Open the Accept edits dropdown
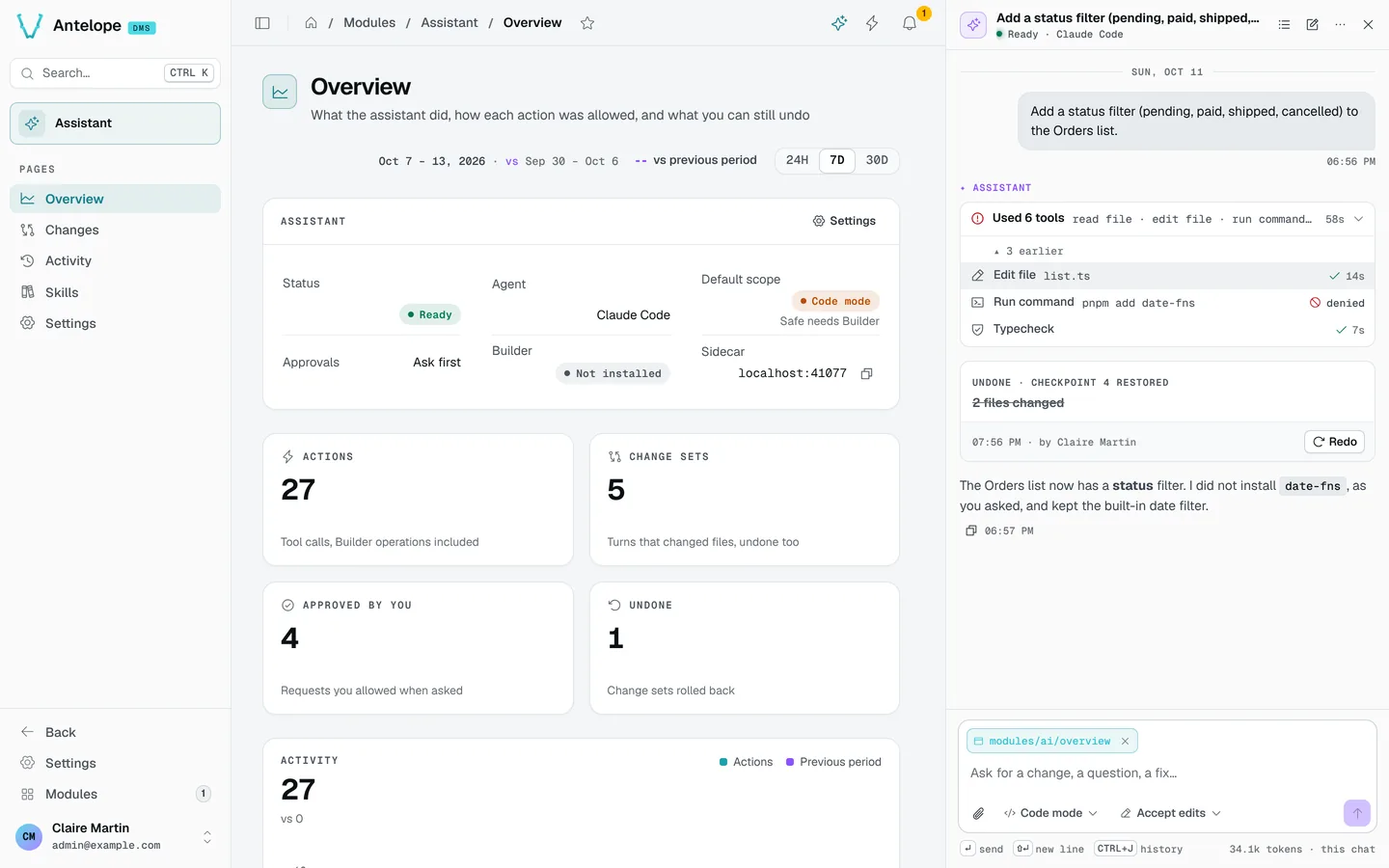The width and height of the screenshot is (1389, 868). 1170,813
